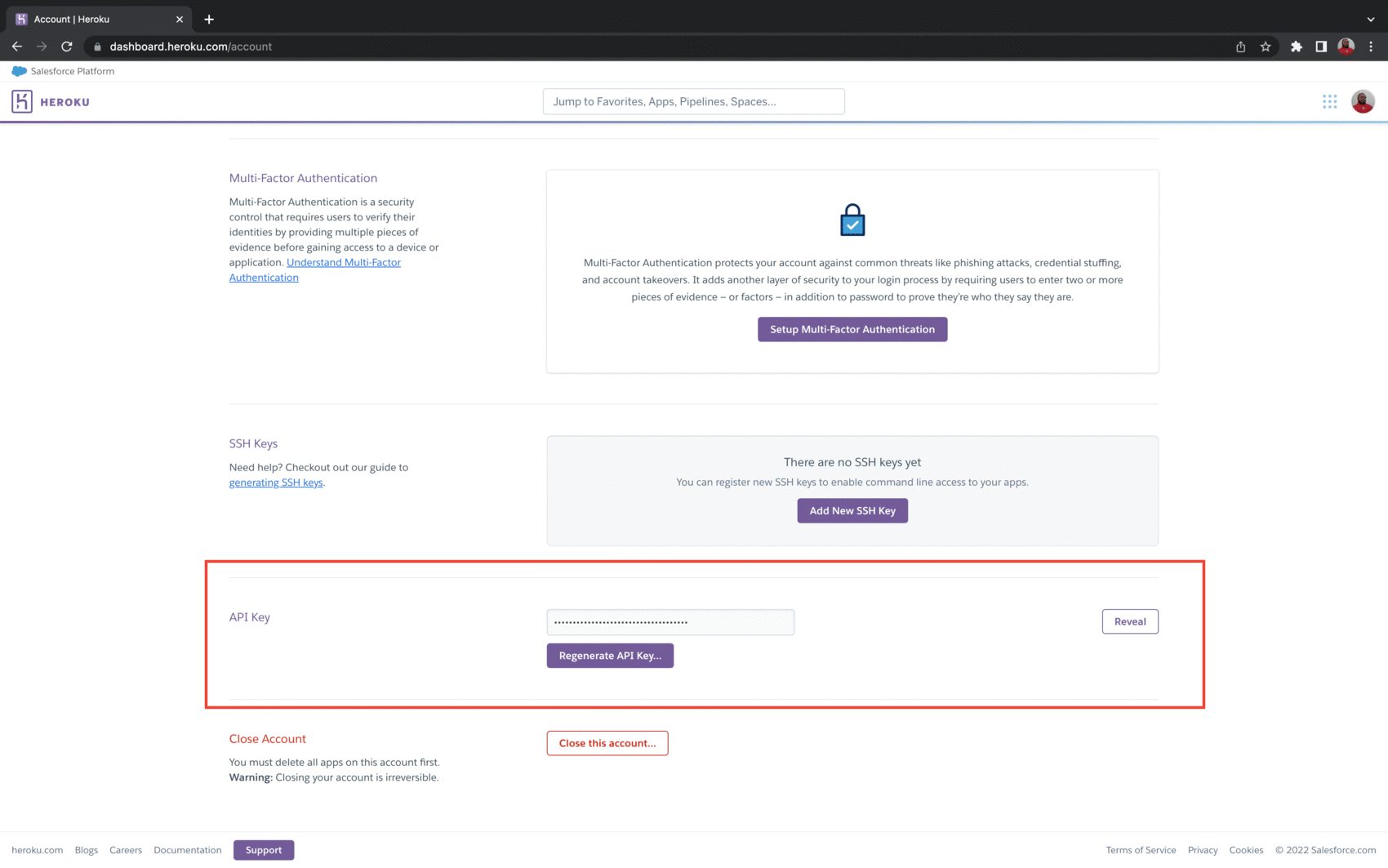Reload the page with the refresh icon
The image size is (1388, 868).
pyautogui.click(x=67, y=47)
